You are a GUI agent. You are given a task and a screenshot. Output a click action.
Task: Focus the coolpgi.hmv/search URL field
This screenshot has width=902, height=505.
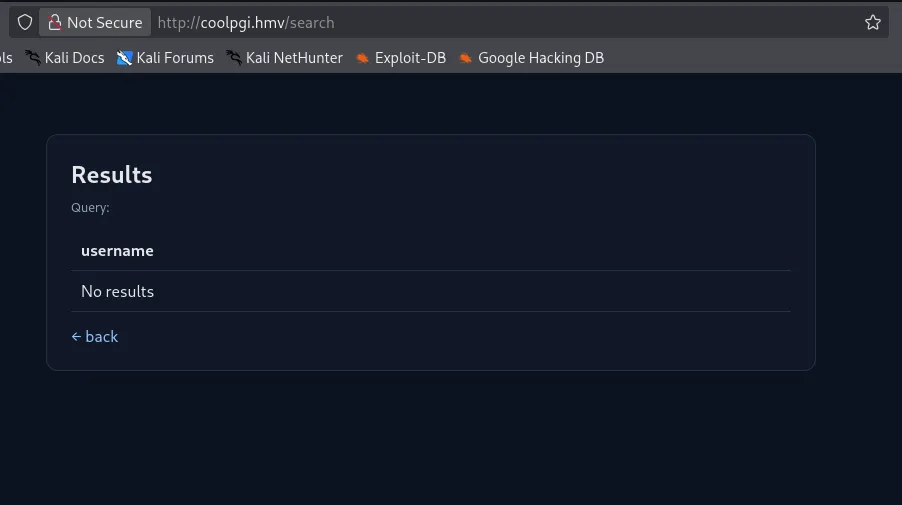500,22
